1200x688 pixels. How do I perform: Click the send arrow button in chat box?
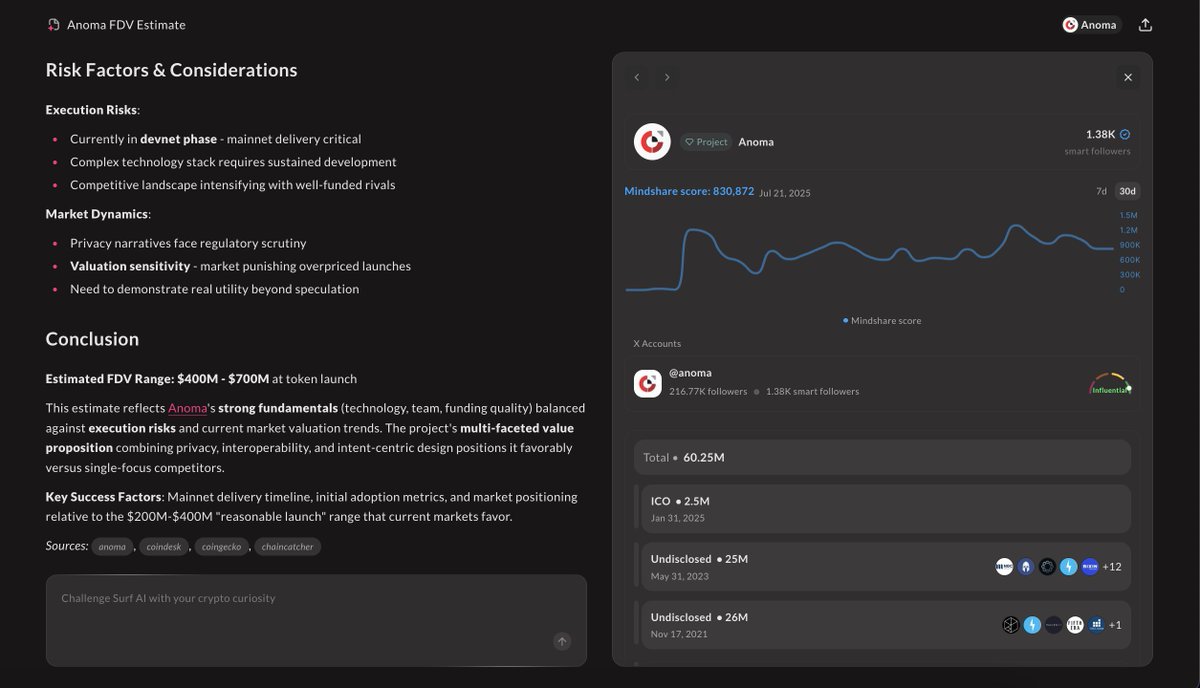pyautogui.click(x=562, y=642)
